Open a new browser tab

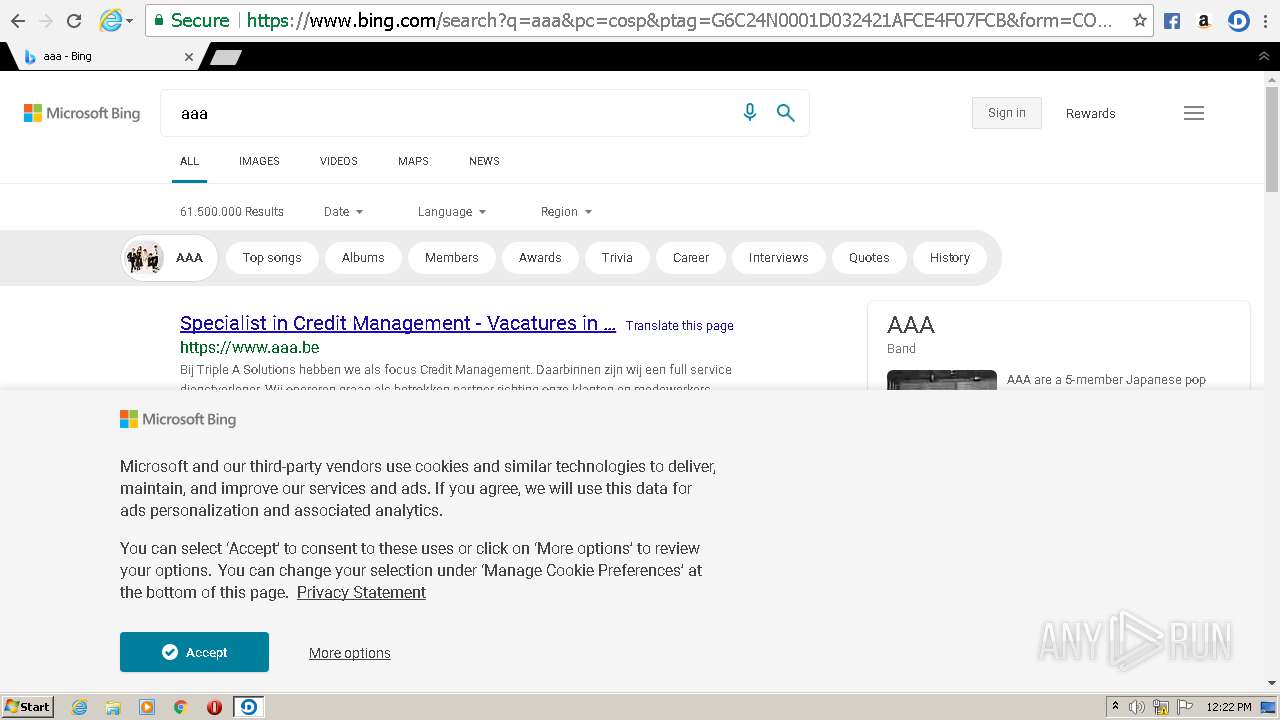(x=225, y=57)
